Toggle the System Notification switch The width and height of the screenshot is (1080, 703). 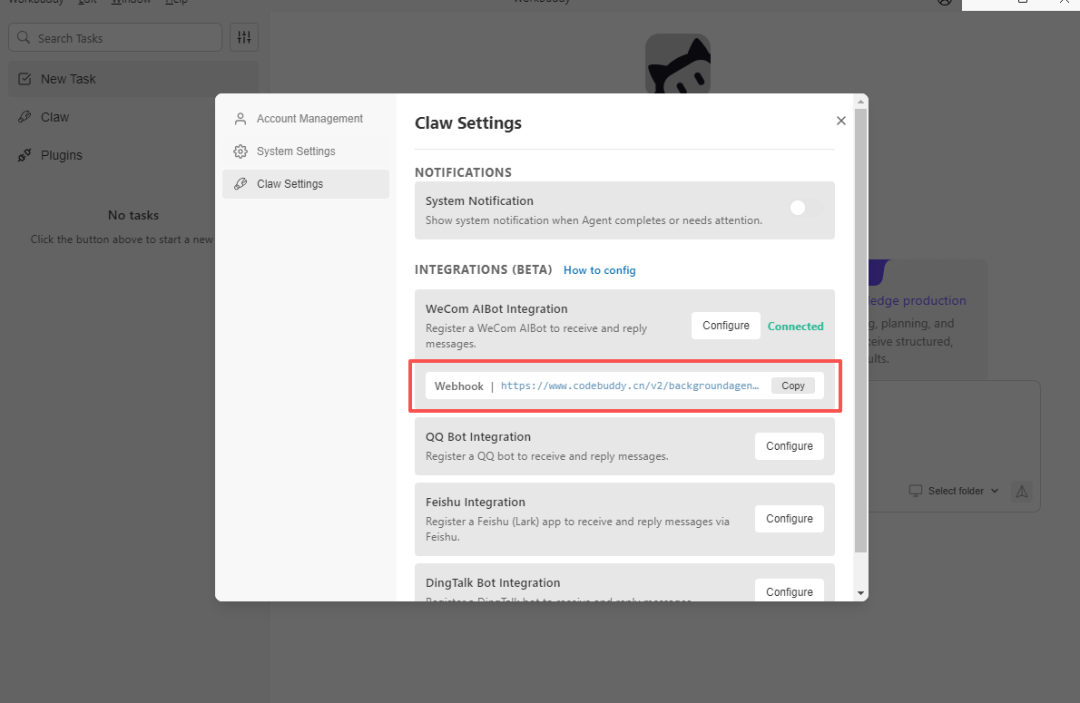[805, 208]
